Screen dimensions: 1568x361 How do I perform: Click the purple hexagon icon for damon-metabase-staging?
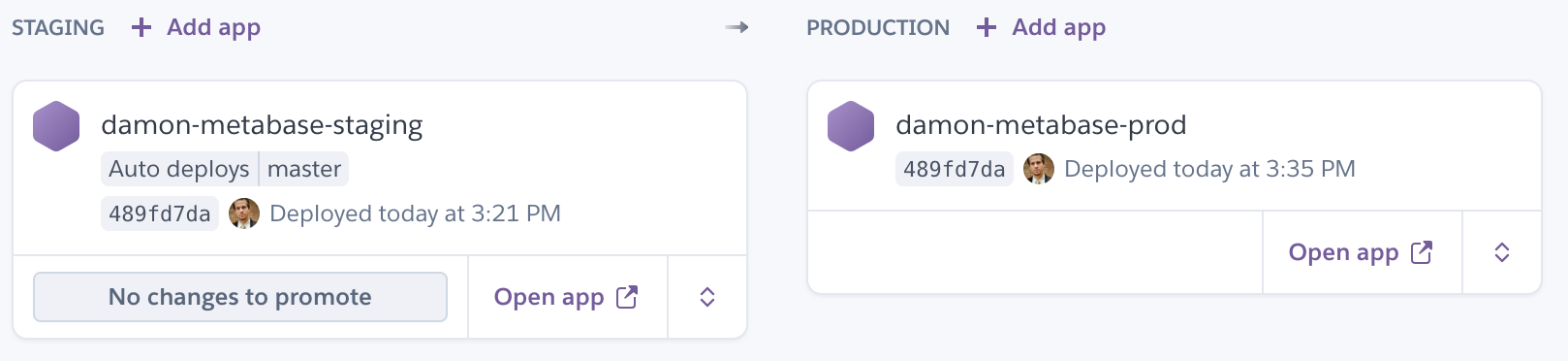click(56, 126)
